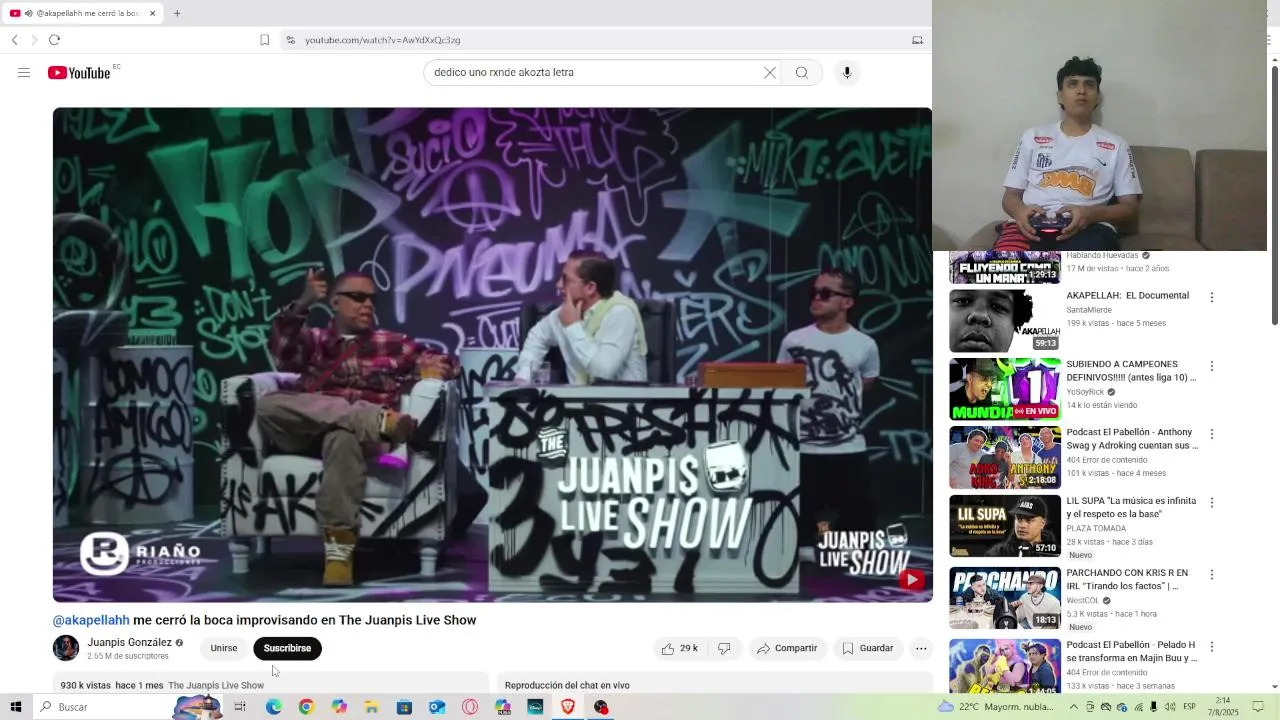Open new browser tab with plus

177,13
